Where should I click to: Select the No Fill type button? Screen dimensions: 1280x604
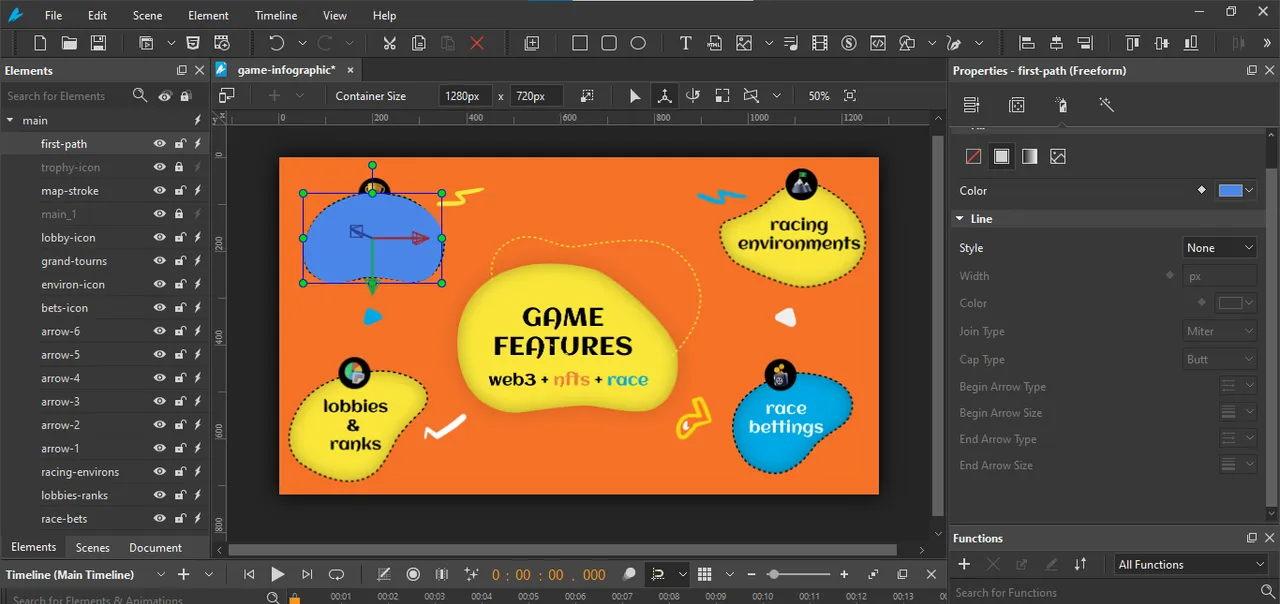[973, 156]
